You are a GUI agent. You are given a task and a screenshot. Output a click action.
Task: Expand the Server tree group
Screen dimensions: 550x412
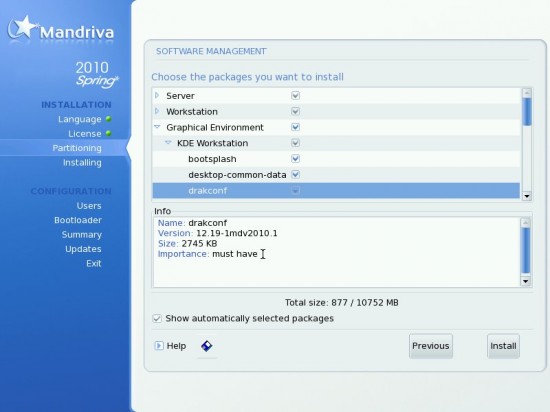pos(157,95)
